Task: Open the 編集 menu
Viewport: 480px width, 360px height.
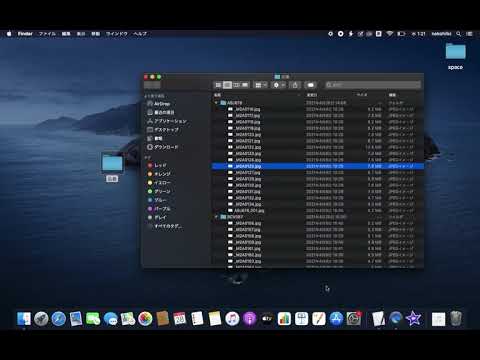Action: point(66,34)
